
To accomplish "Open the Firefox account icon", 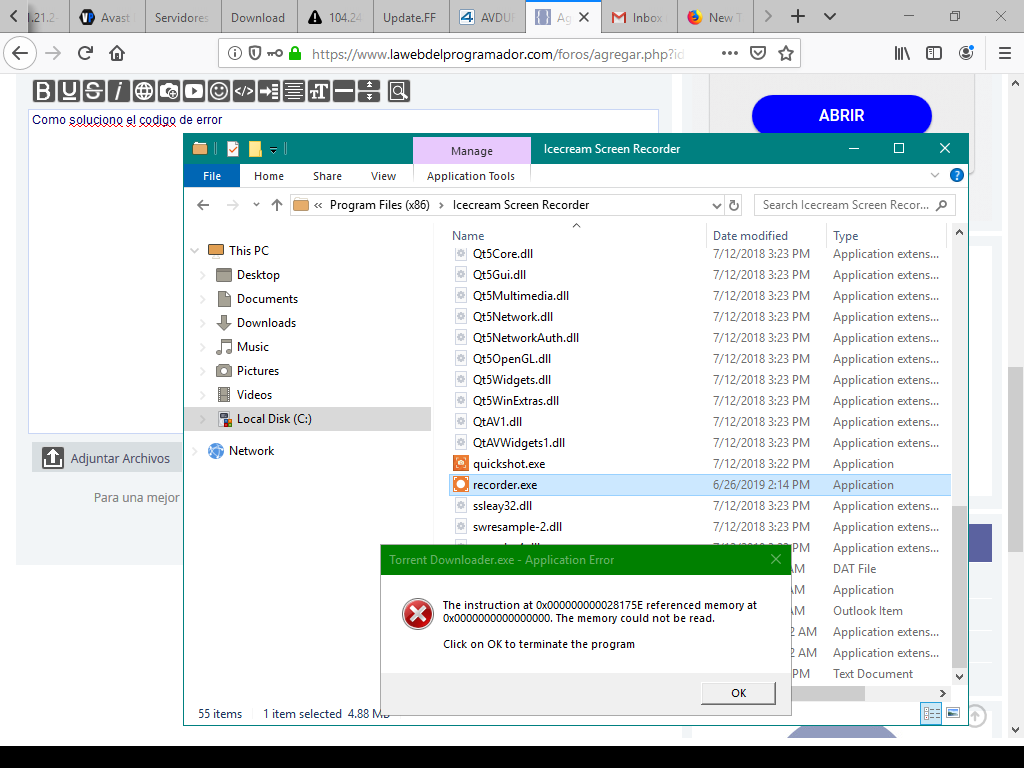I will click(x=966, y=53).
